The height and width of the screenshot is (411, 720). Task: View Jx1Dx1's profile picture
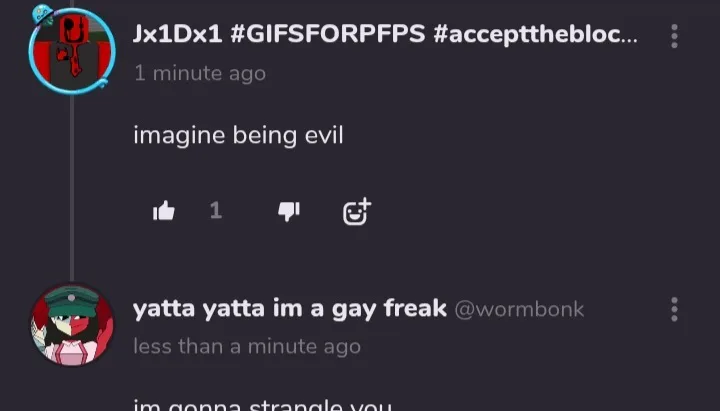coord(72,51)
